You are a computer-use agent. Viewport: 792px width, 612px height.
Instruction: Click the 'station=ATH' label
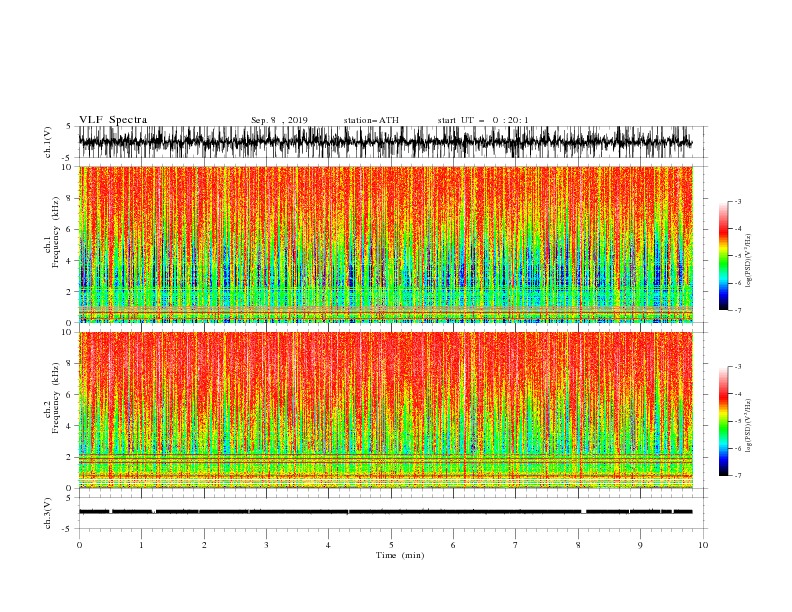pyautogui.click(x=371, y=120)
